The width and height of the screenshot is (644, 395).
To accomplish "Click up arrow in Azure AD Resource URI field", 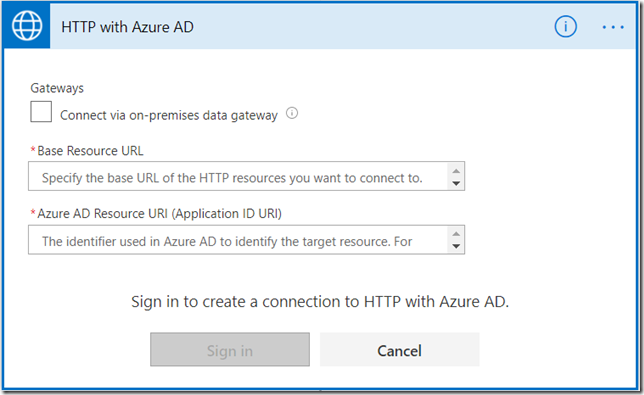I will pos(456,234).
